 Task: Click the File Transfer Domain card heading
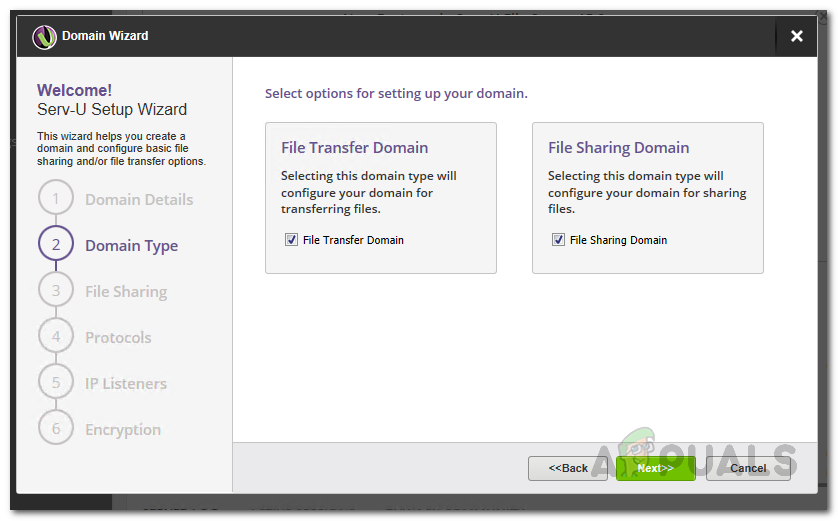point(354,147)
